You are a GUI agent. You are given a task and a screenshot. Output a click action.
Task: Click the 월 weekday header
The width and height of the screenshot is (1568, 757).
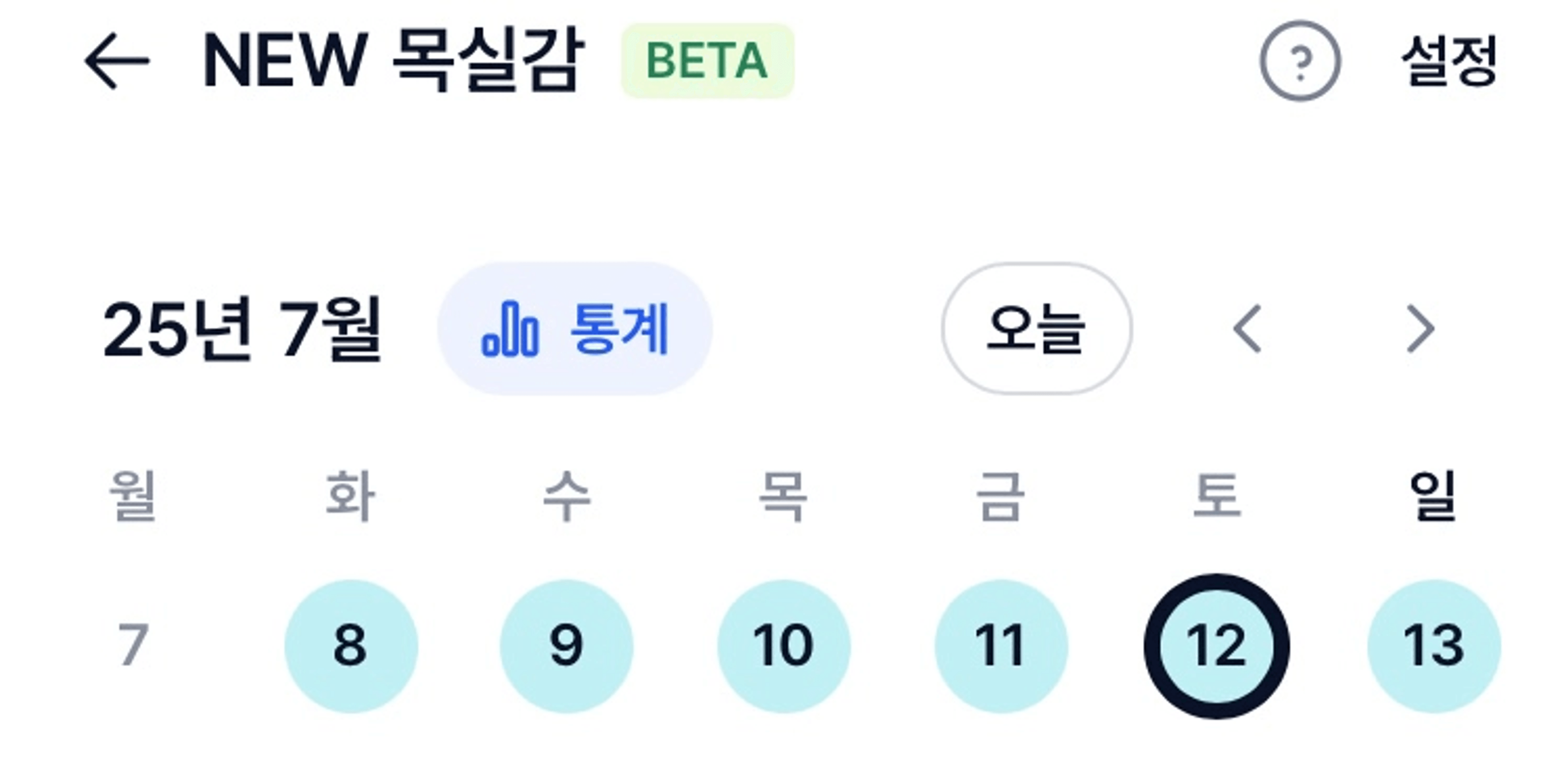point(133,495)
